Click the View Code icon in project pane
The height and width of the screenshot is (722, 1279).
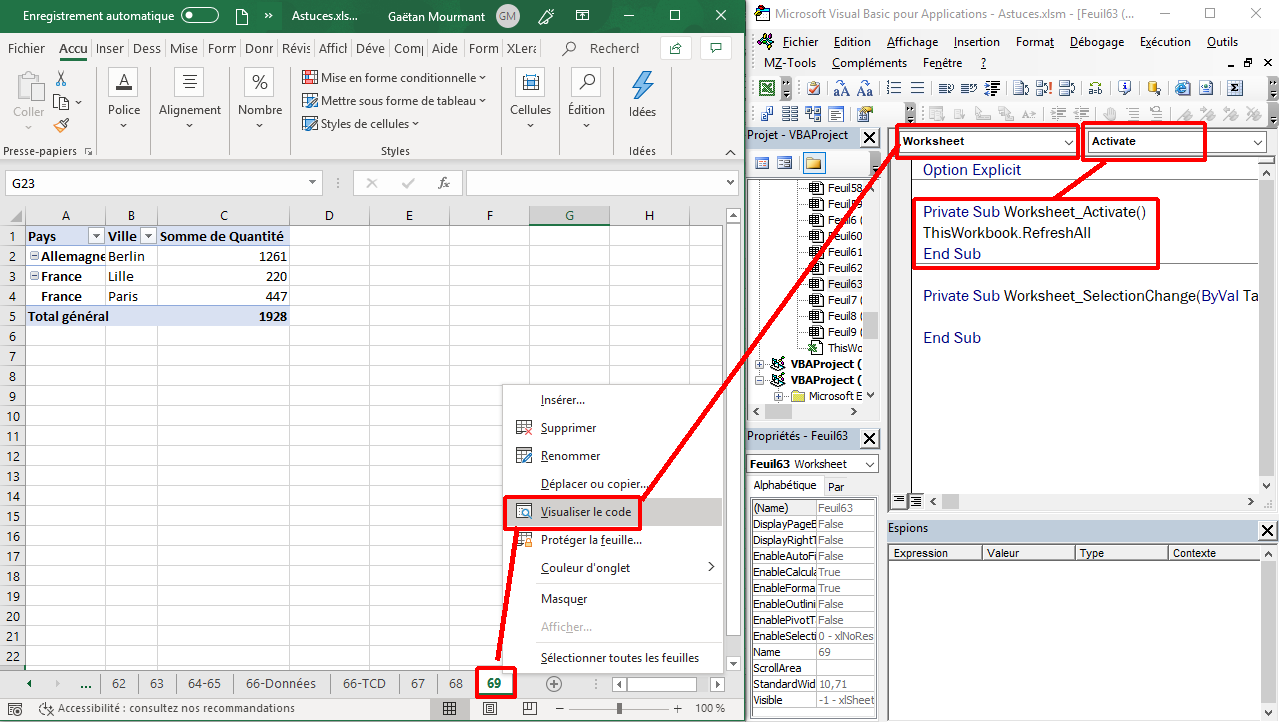click(x=762, y=163)
